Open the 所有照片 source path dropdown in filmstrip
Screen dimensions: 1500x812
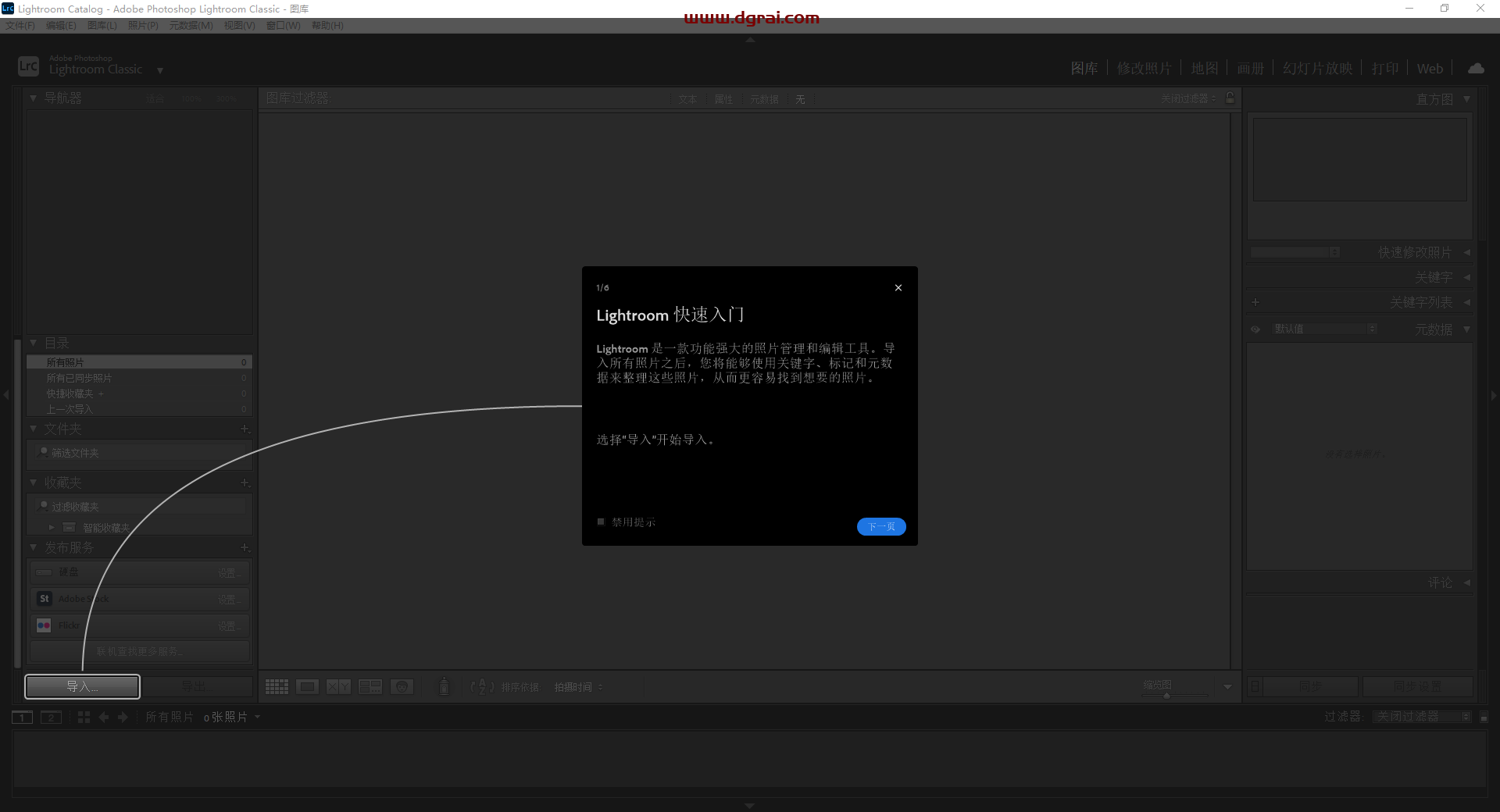(x=203, y=717)
